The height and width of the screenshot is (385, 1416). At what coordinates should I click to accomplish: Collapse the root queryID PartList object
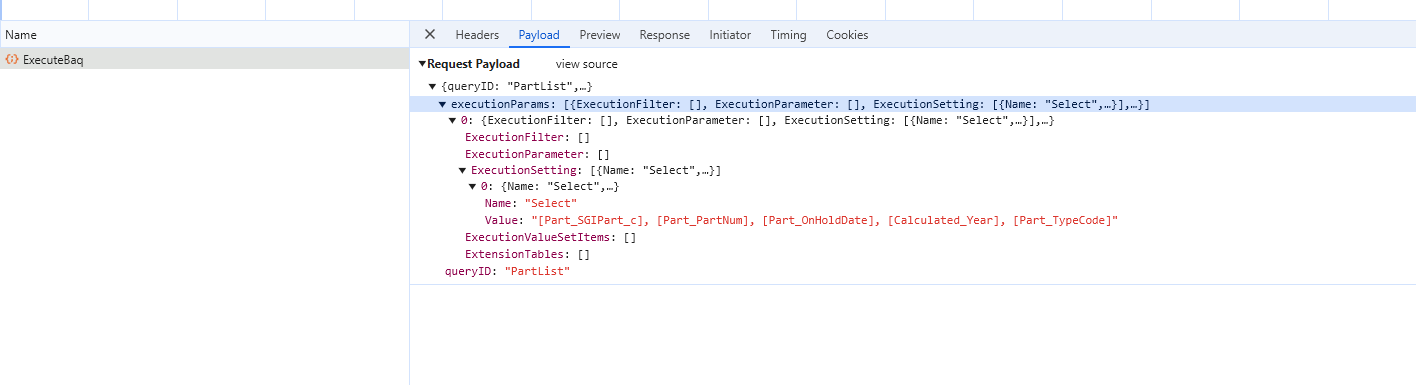tap(432, 87)
